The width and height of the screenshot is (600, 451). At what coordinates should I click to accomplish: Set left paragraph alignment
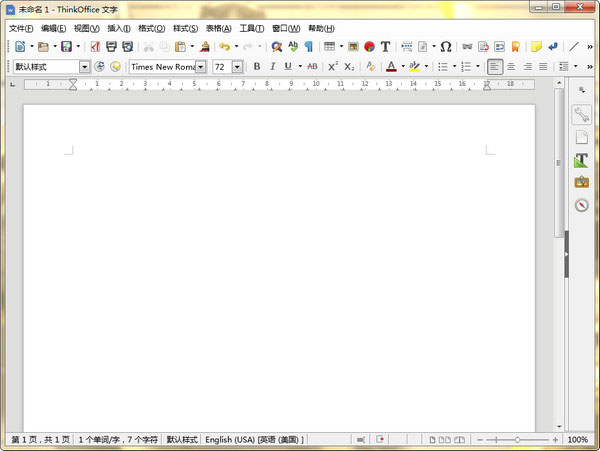(494, 67)
